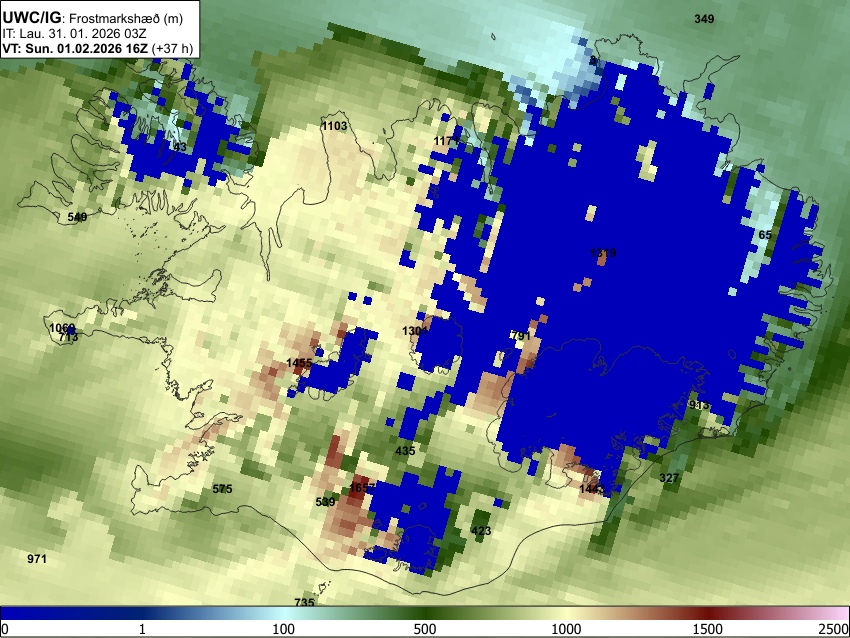Click map value label 1301
Image resolution: width=850 pixels, height=638 pixels.
point(415,331)
